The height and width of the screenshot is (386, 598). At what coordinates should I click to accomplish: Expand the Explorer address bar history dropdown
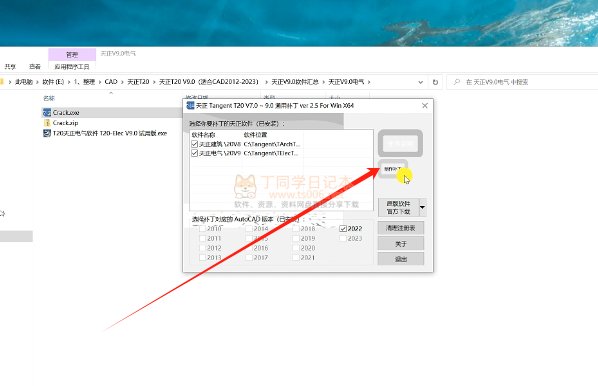point(421,82)
